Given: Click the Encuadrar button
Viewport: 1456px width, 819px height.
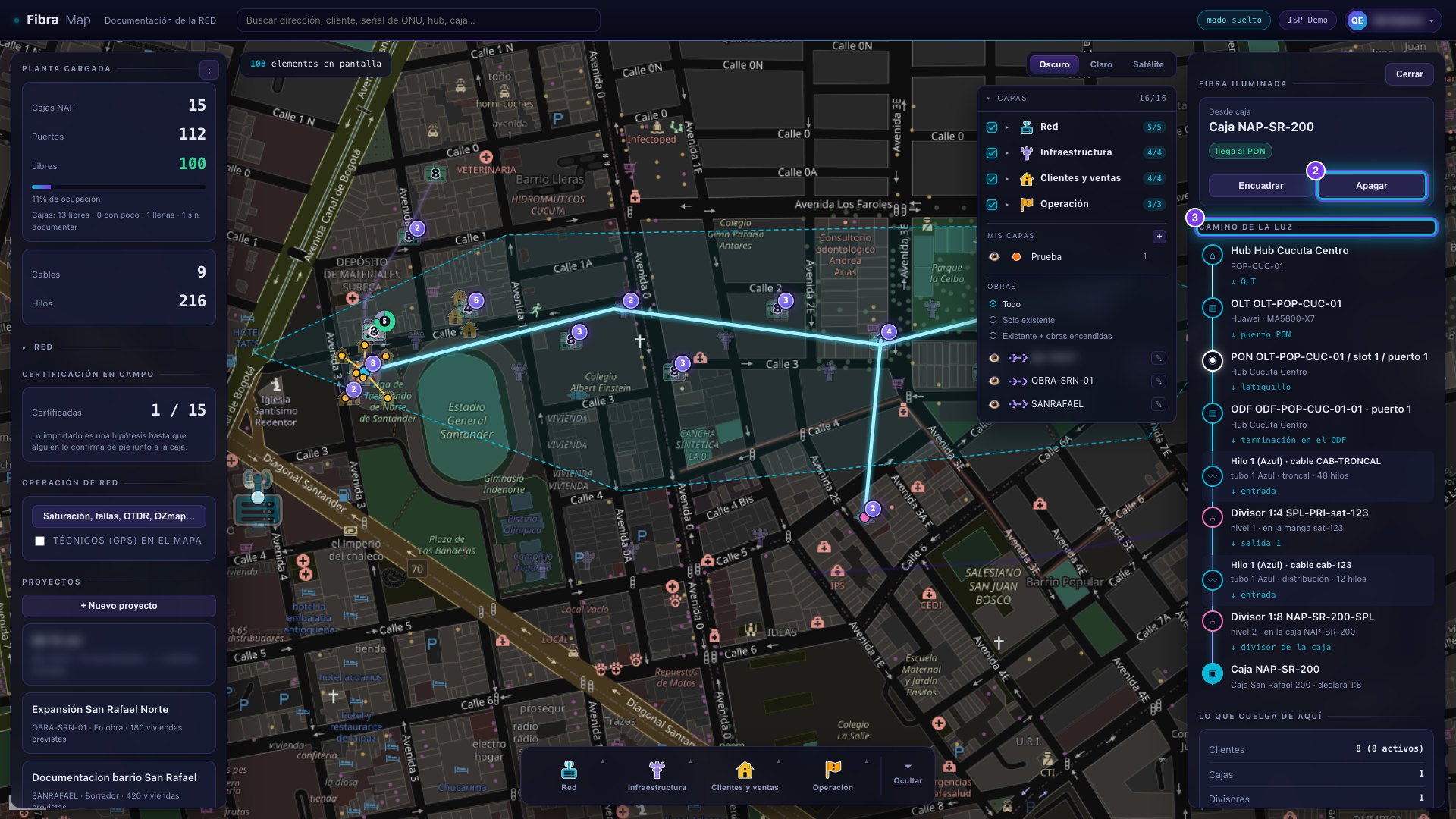Looking at the screenshot, I should click(x=1260, y=186).
